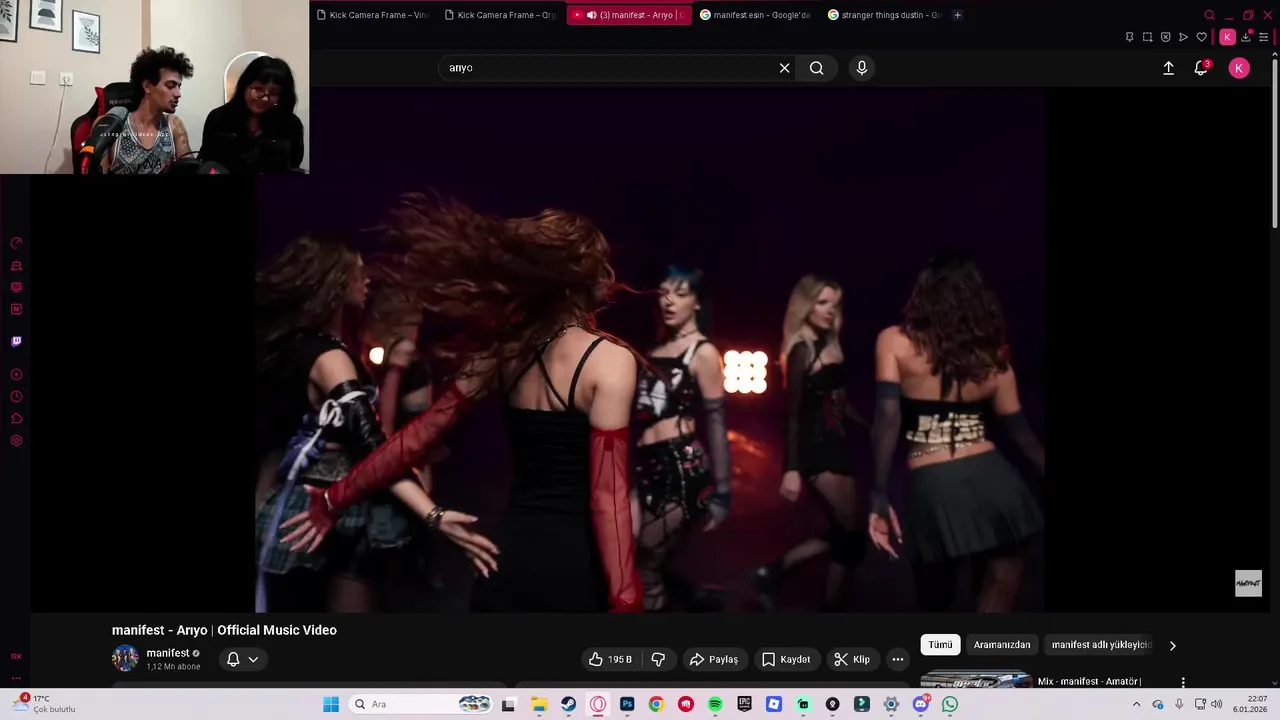Open the YouTube account avatar K

click(1239, 68)
